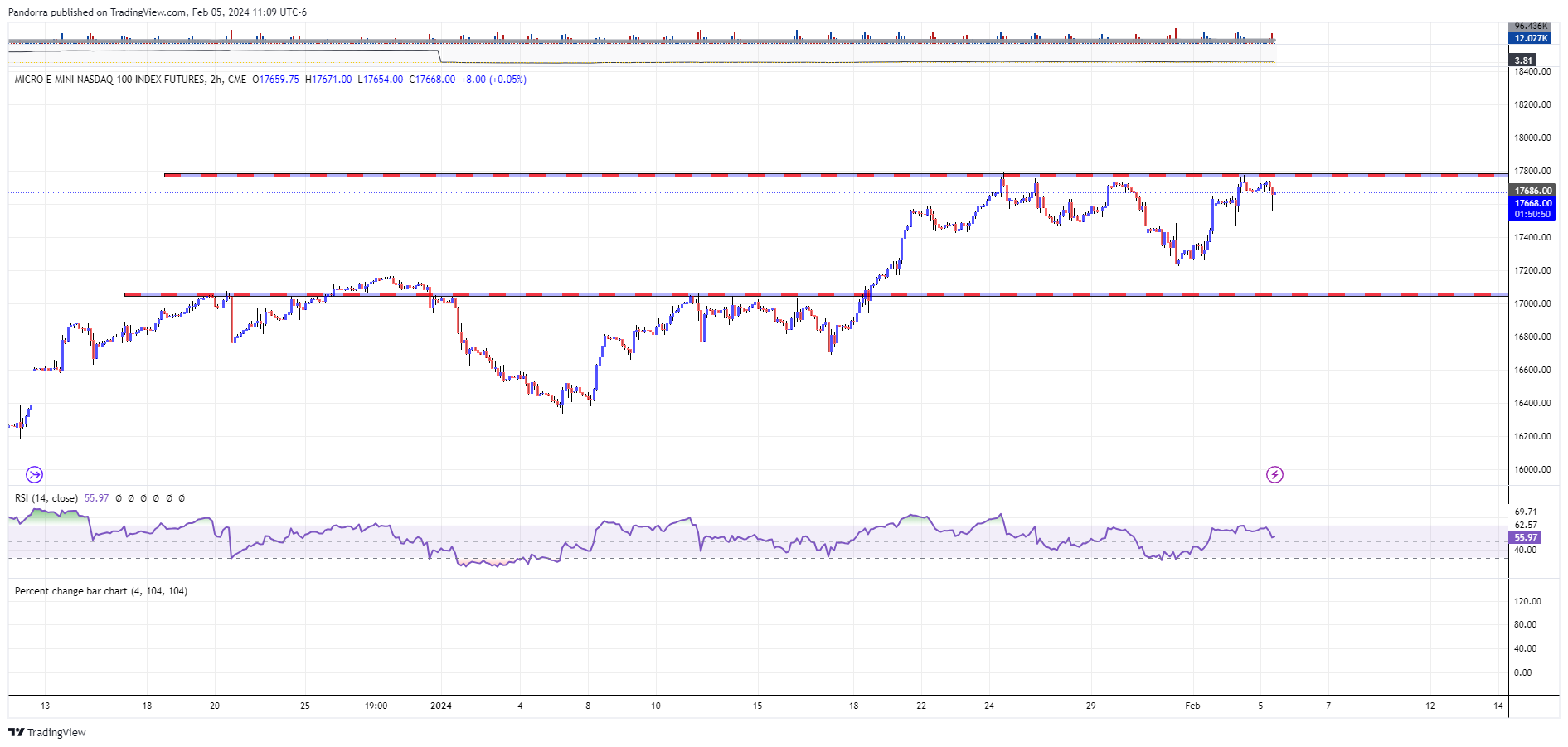Click the dark 17686.00 price label
Screen dimensions: 1568x747
(1532, 191)
